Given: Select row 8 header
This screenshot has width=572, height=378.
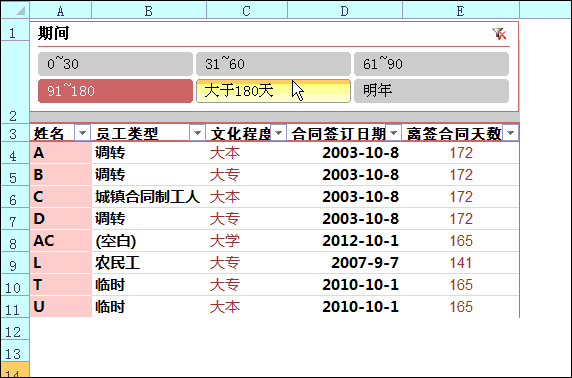Looking at the screenshot, I should click(15, 241).
